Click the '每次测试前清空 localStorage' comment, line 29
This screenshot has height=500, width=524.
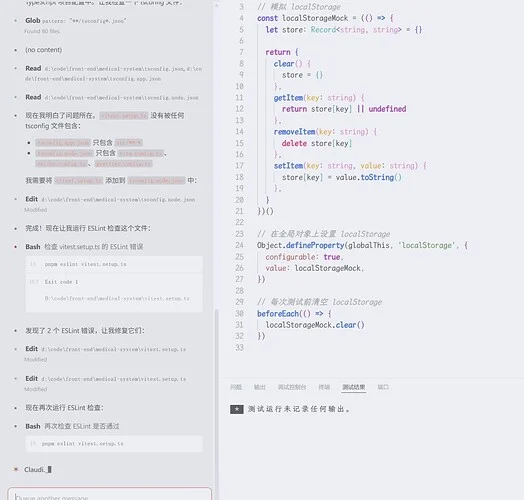coord(319,302)
